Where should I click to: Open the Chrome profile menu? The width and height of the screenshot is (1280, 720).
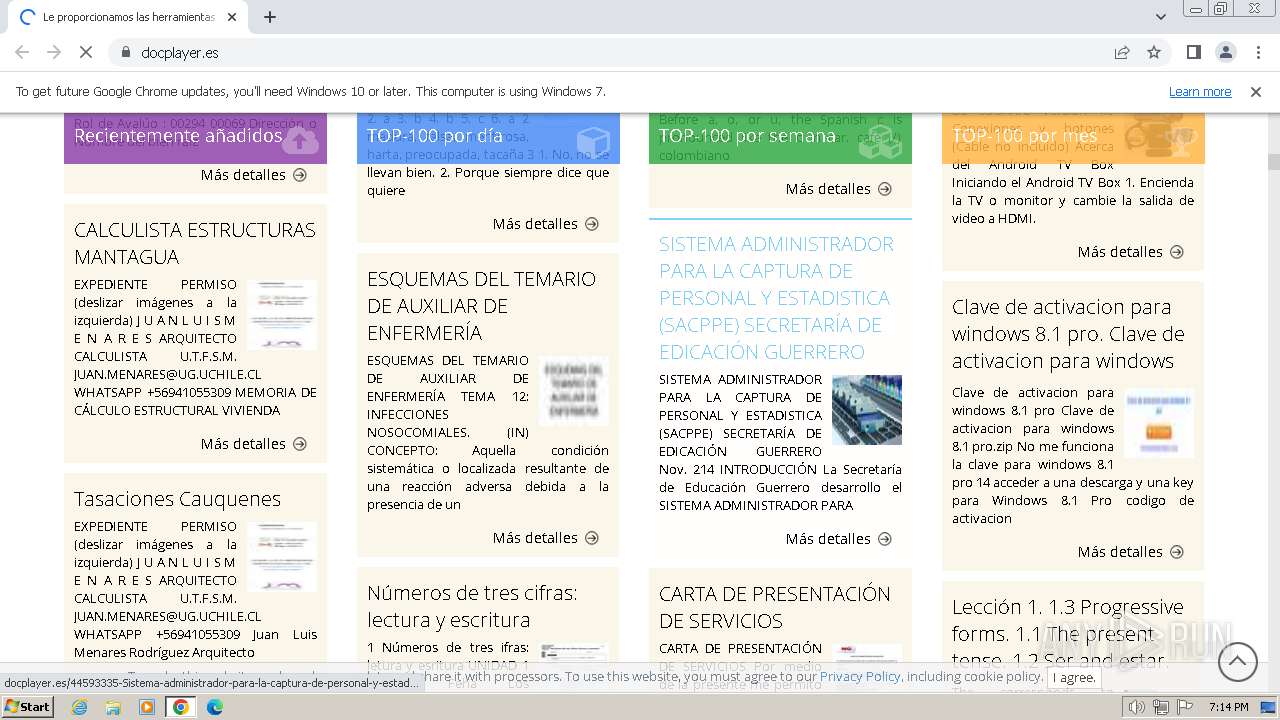click(1225, 52)
